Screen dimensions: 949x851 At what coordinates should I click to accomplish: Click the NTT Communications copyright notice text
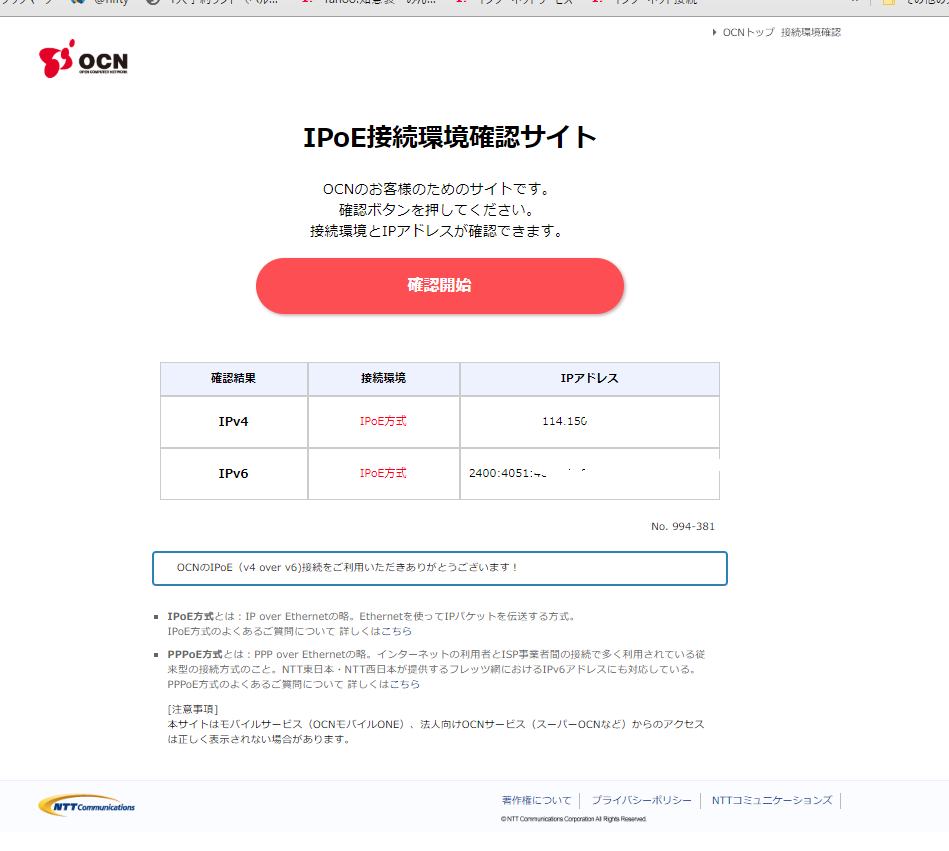click(574, 819)
